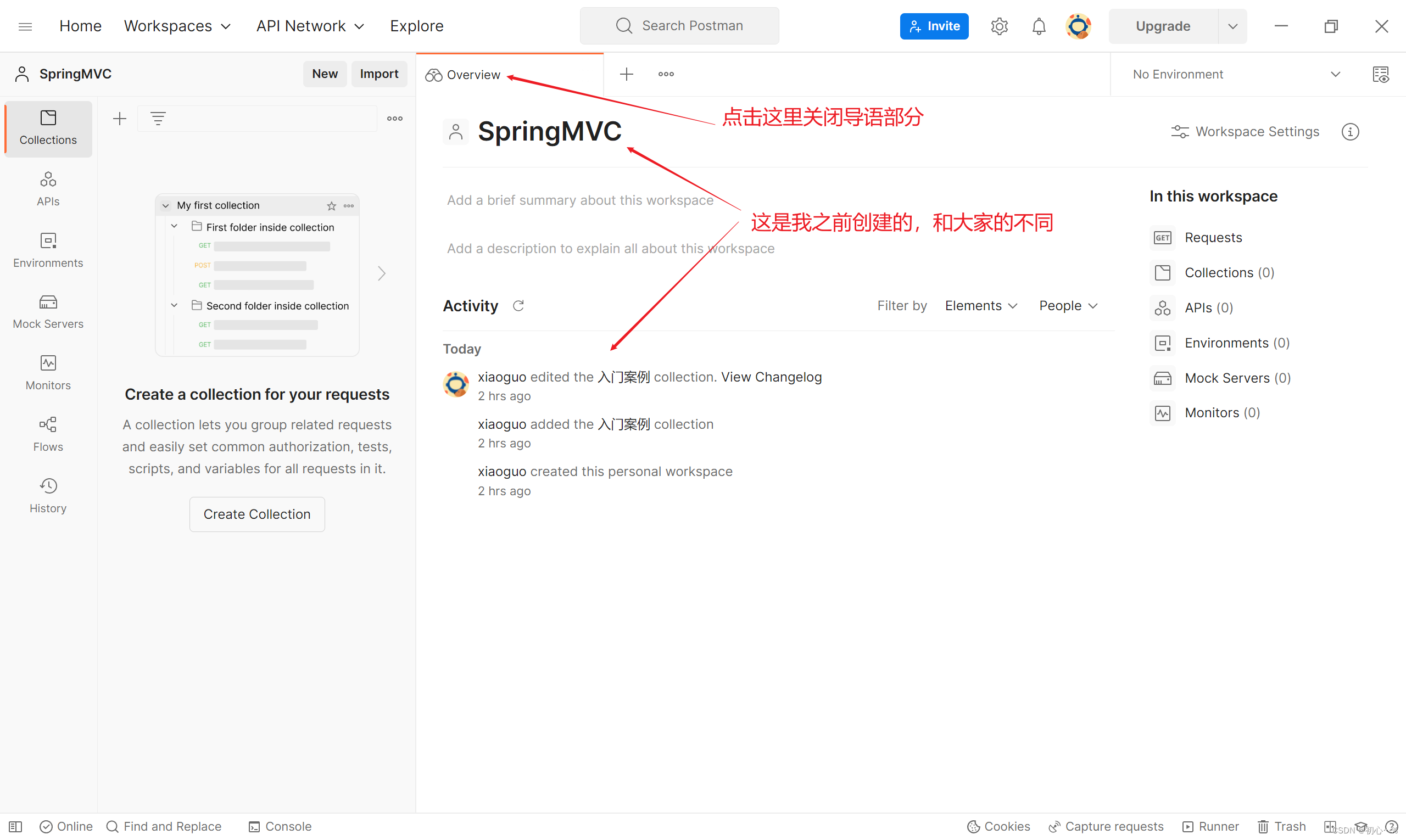This screenshot has height=840, width=1406.
Task: Toggle the sidebar via the bottom-left icon
Action: tap(15, 826)
